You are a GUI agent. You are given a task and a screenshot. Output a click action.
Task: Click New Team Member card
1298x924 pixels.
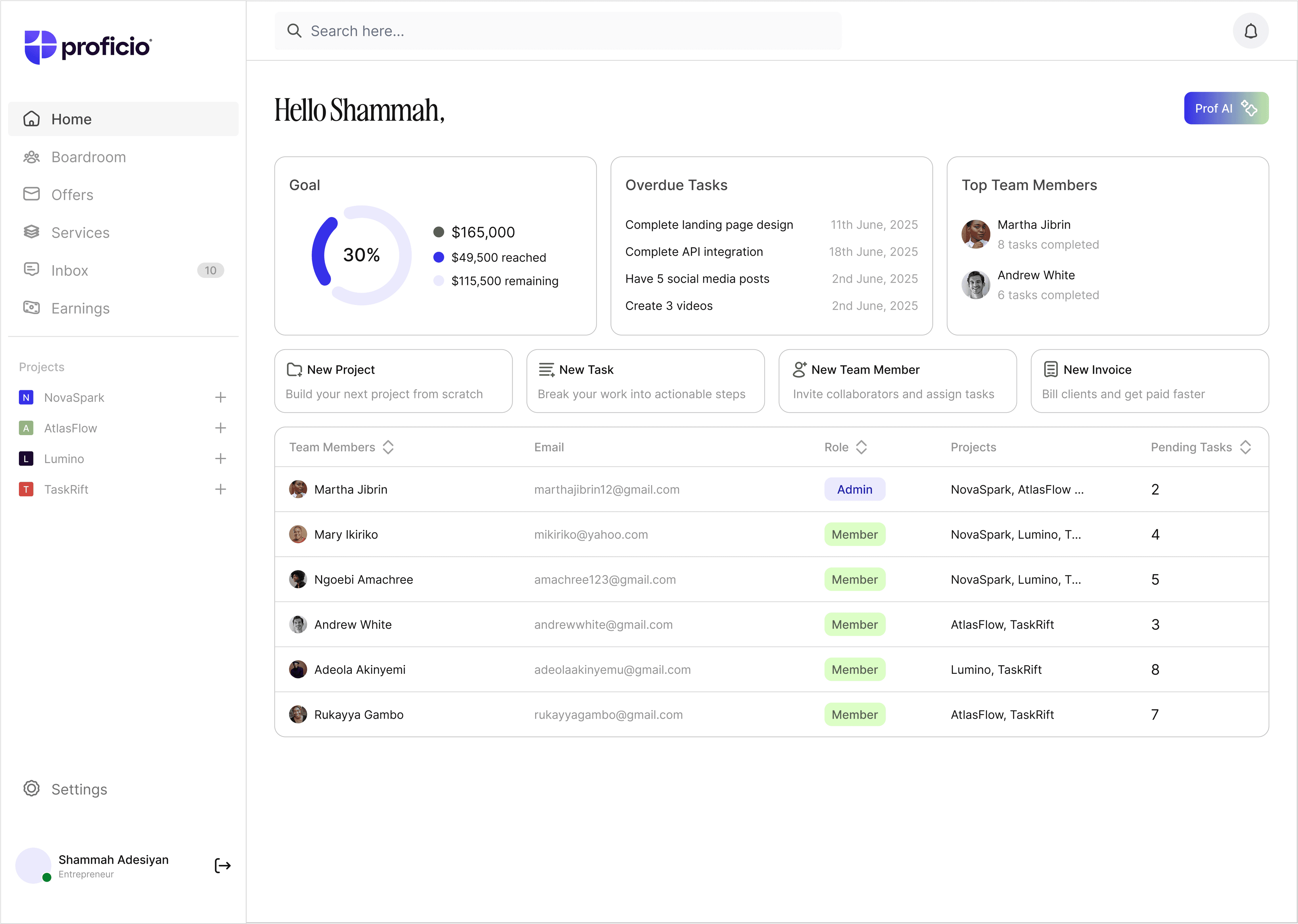tap(897, 381)
